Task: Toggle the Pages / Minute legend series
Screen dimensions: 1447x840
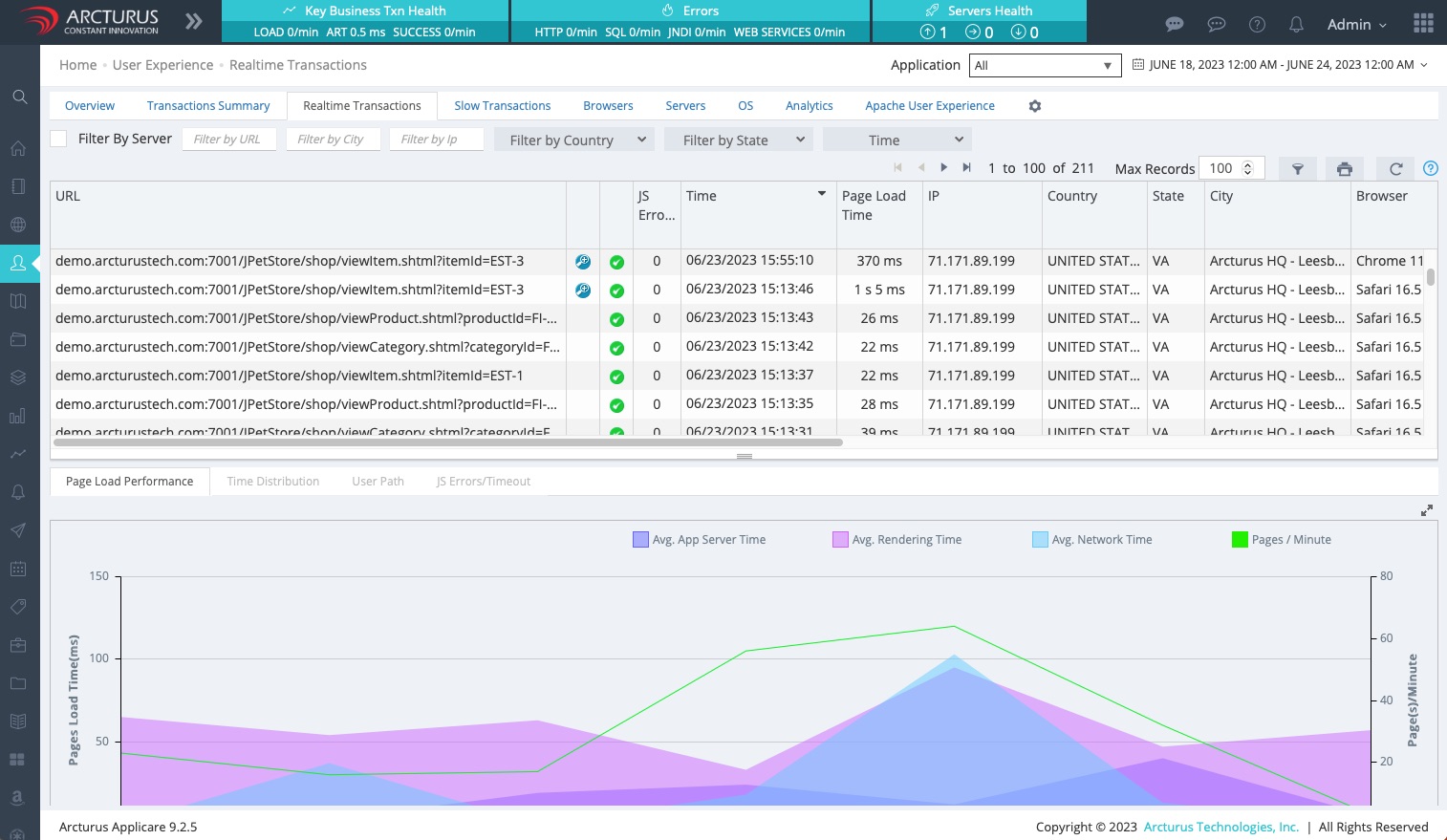Action: [1281, 540]
